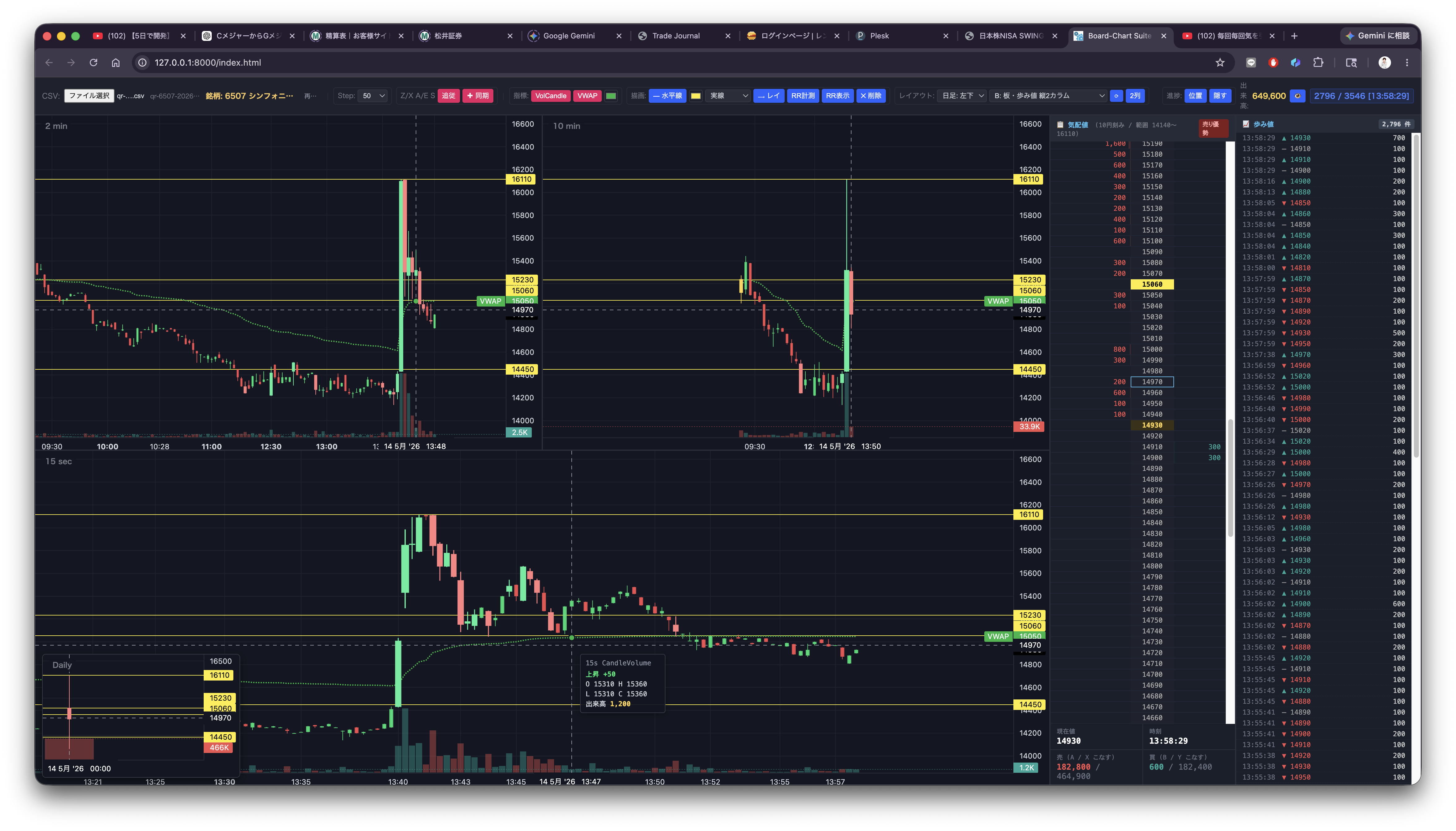
Task: Click the red recorder extension icon
Action: click(1273, 62)
